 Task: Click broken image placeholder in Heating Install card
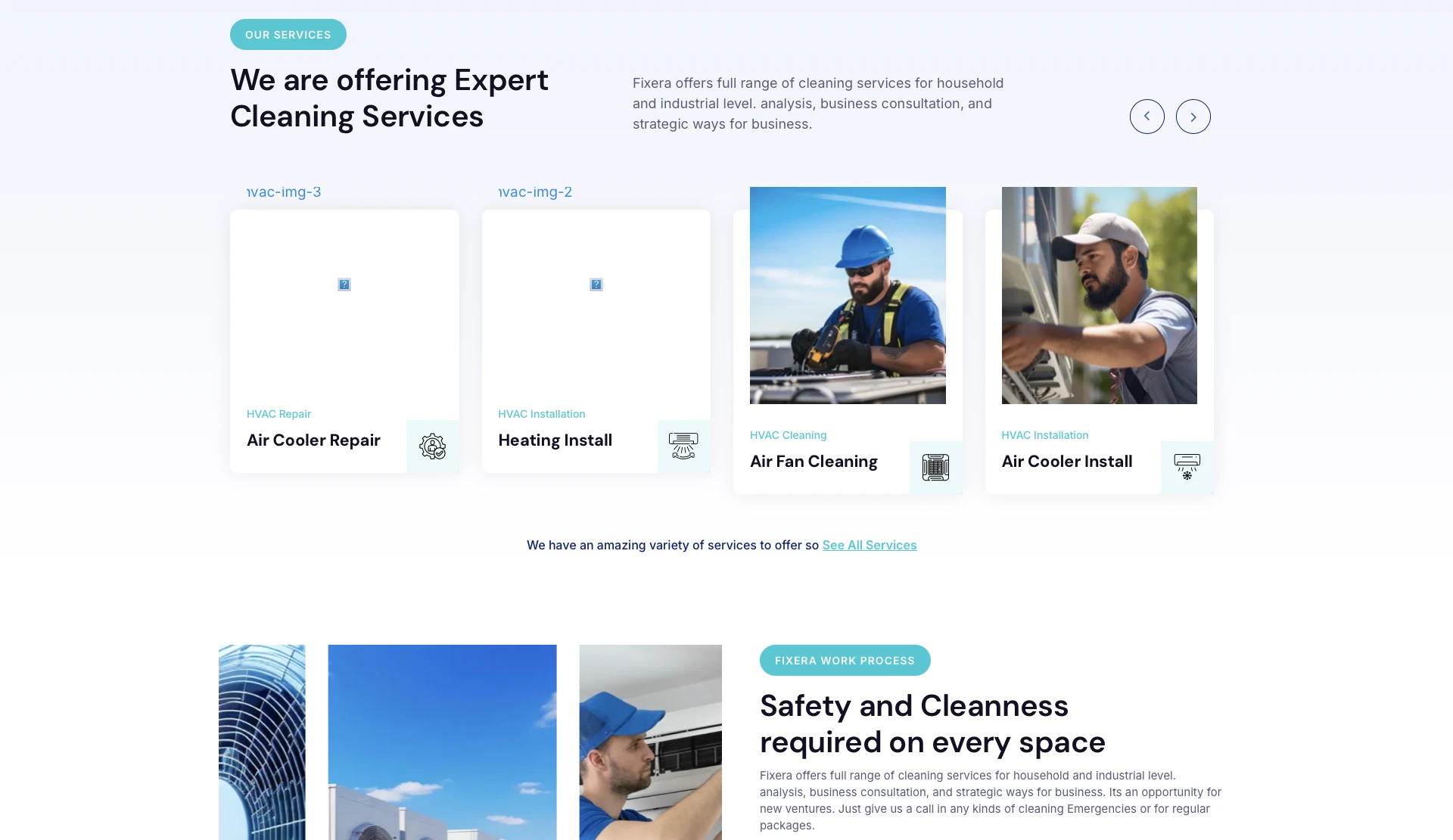click(x=596, y=285)
